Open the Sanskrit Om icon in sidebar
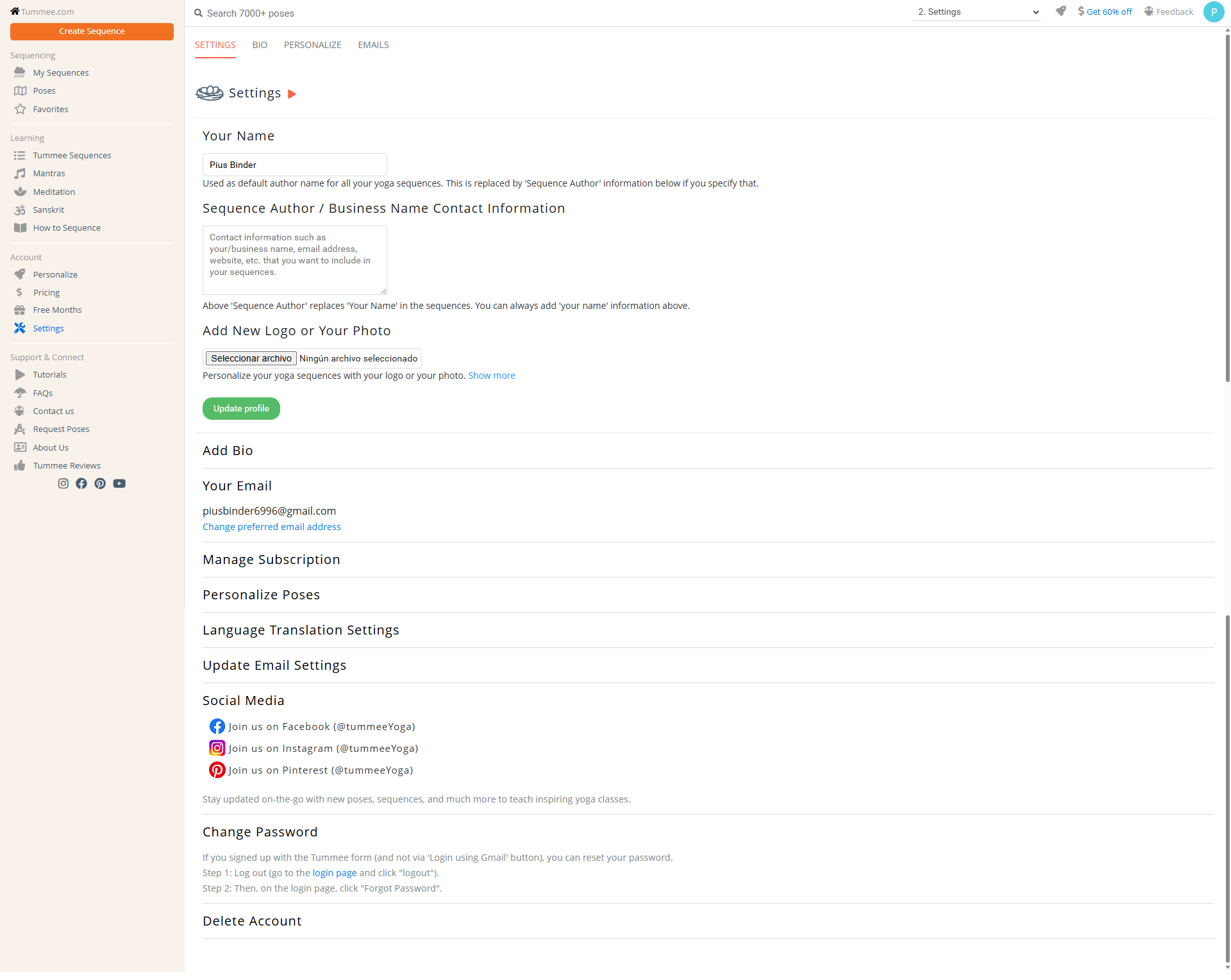Screen dimensions: 1231x980 tap(21, 210)
